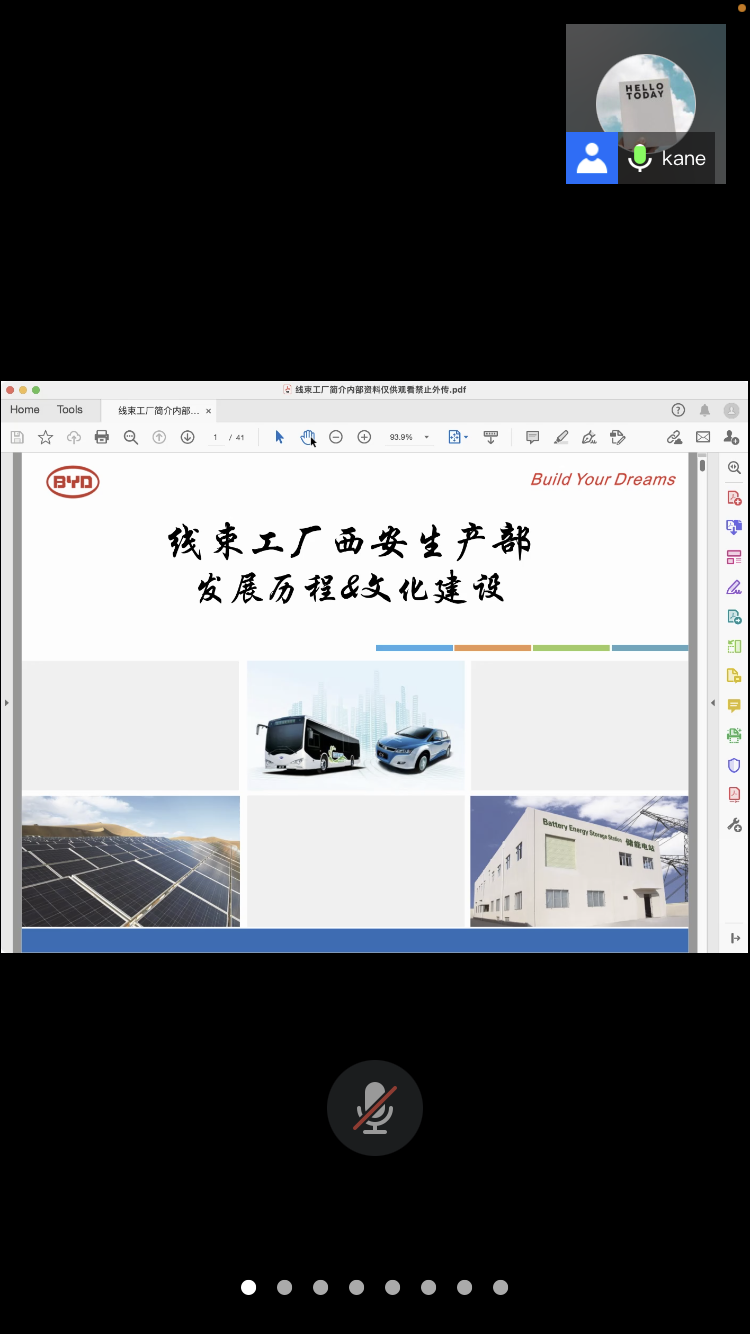The image size is (750, 1334).
Task: Print the PDF using the printer icon
Action: (x=101, y=437)
